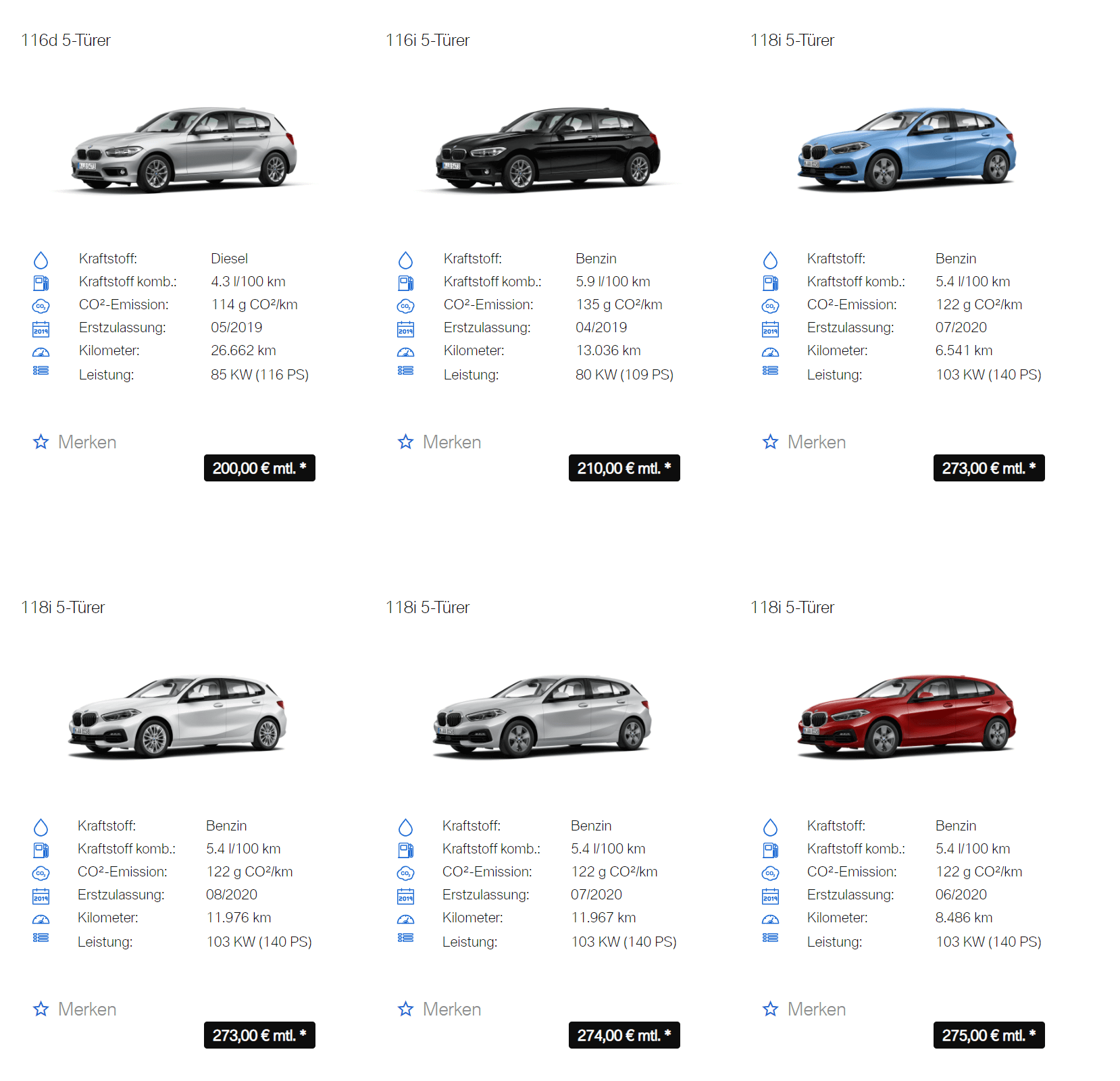
Task: Open the blue 118i's 273,00 € mtl. offer
Action: click(x=989, y=468)
